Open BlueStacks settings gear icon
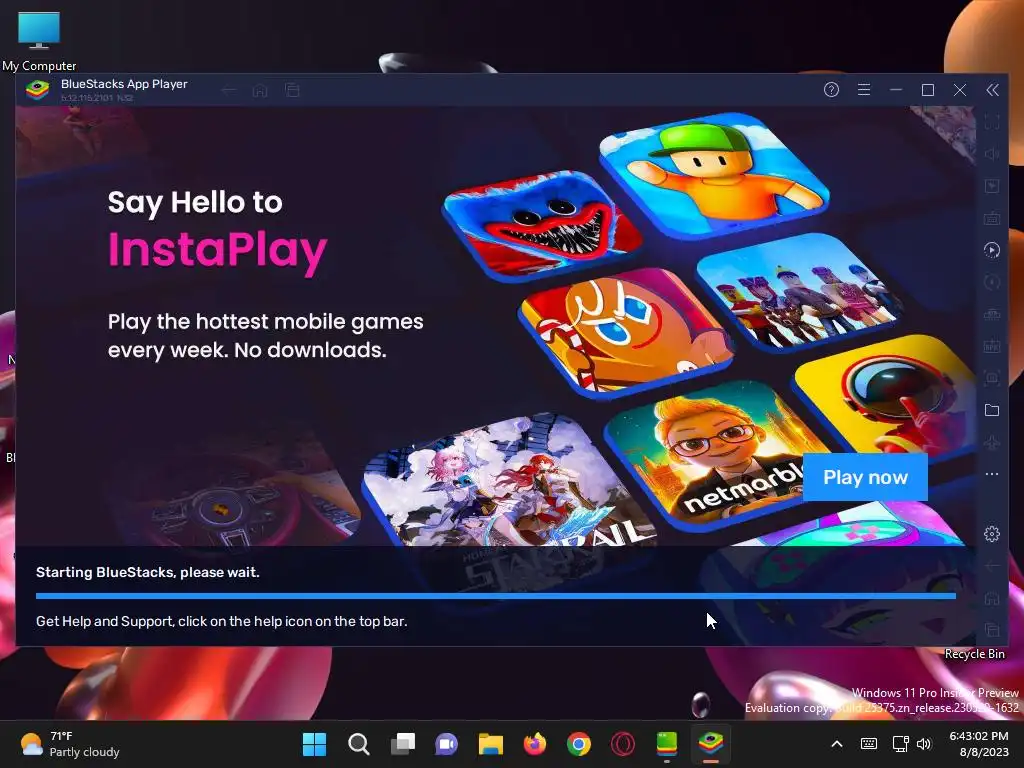1024x768 pixels. [991, 534]
